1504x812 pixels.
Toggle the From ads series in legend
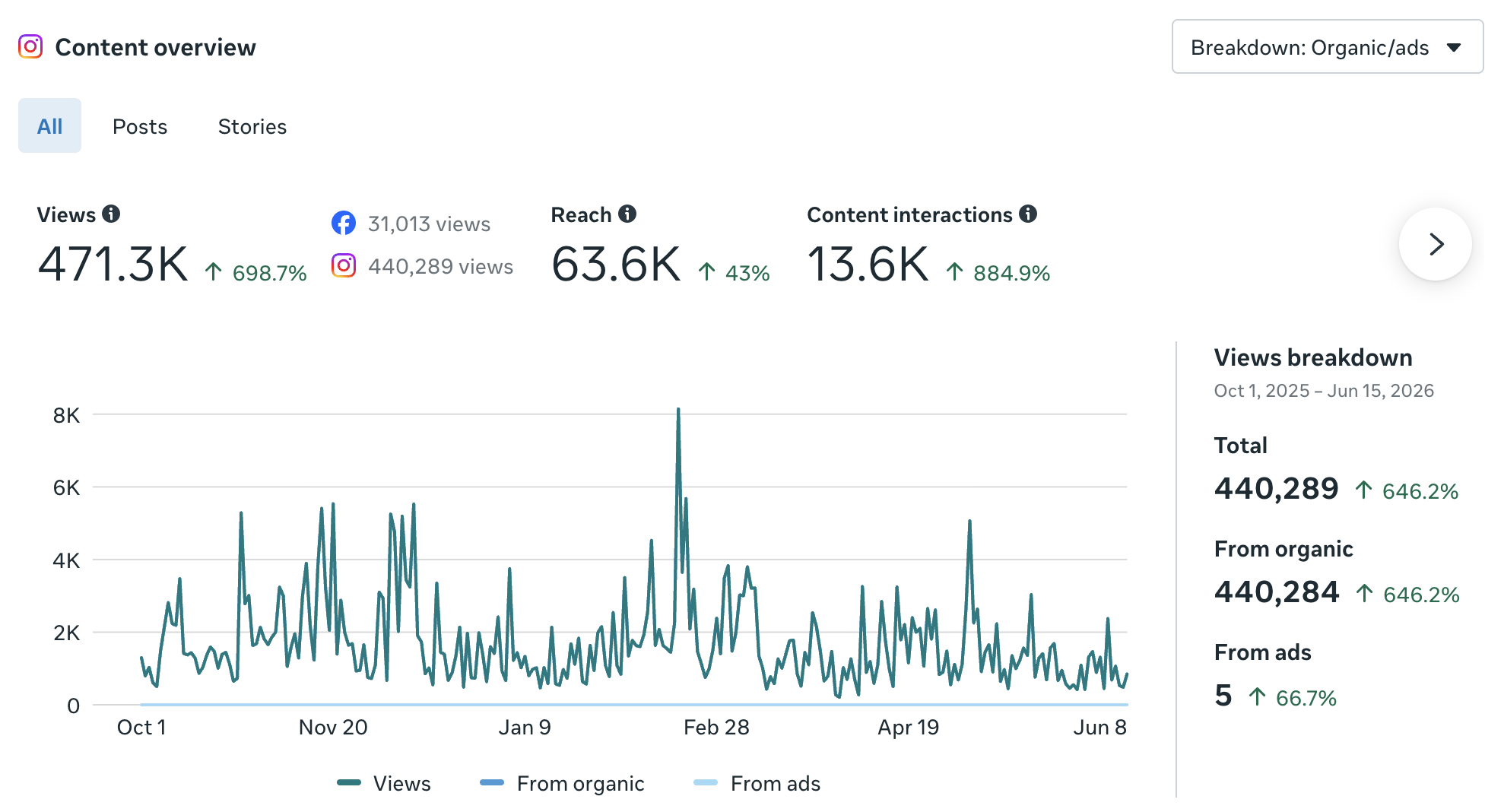757,783
